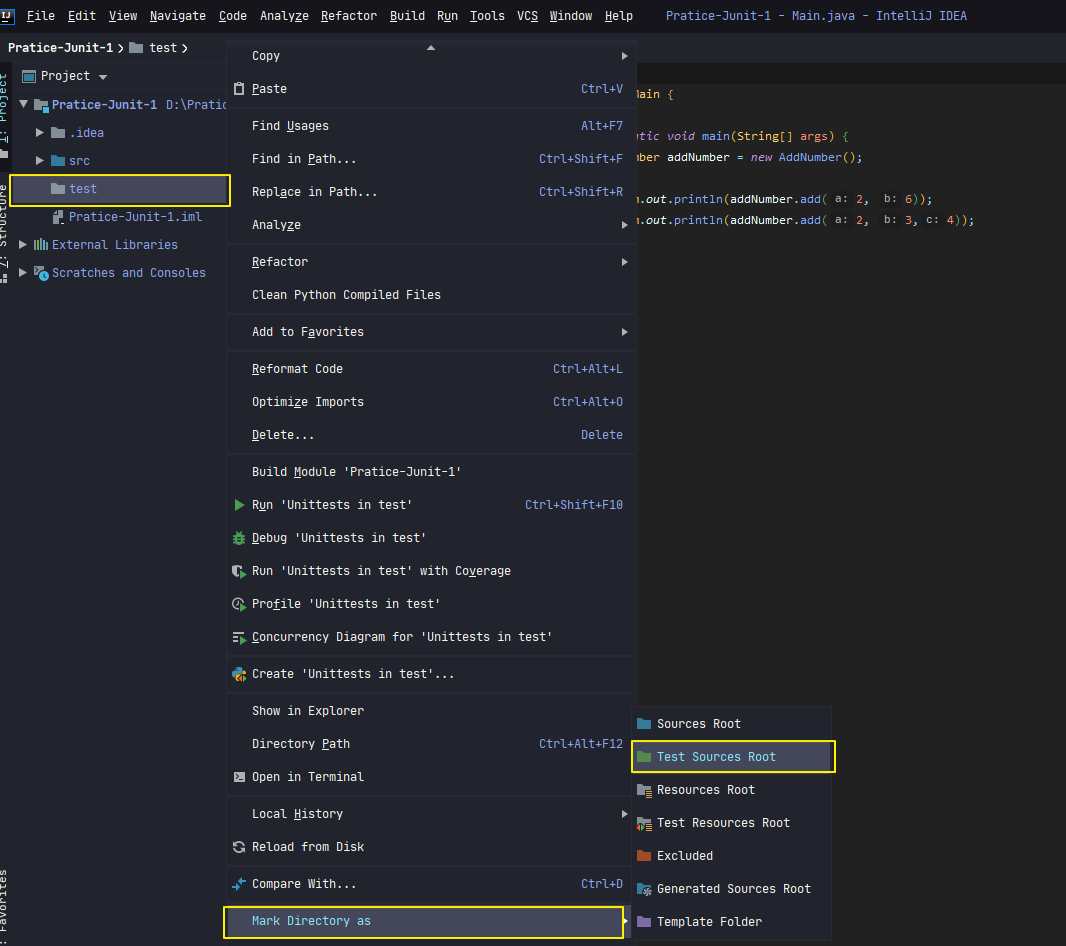Click the Pratice-Junit-1.iml file icon
Viewport: 1066px width, 946px height.
pyautogui.click(x=58, y=217)
